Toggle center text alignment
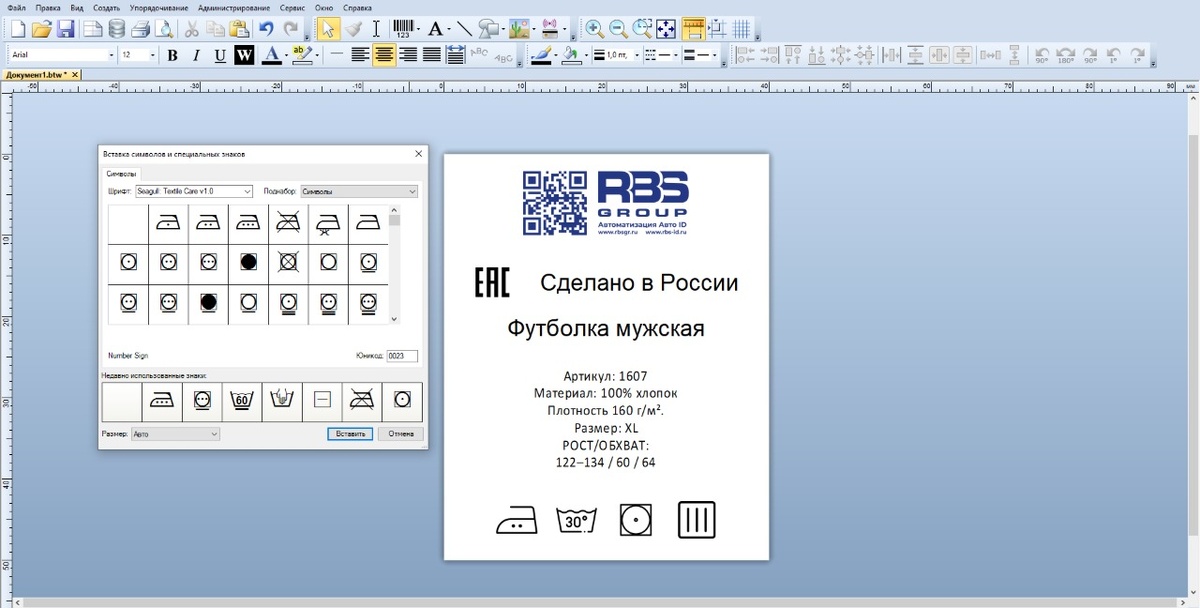 pyautogui.click(x=385, y=55)
